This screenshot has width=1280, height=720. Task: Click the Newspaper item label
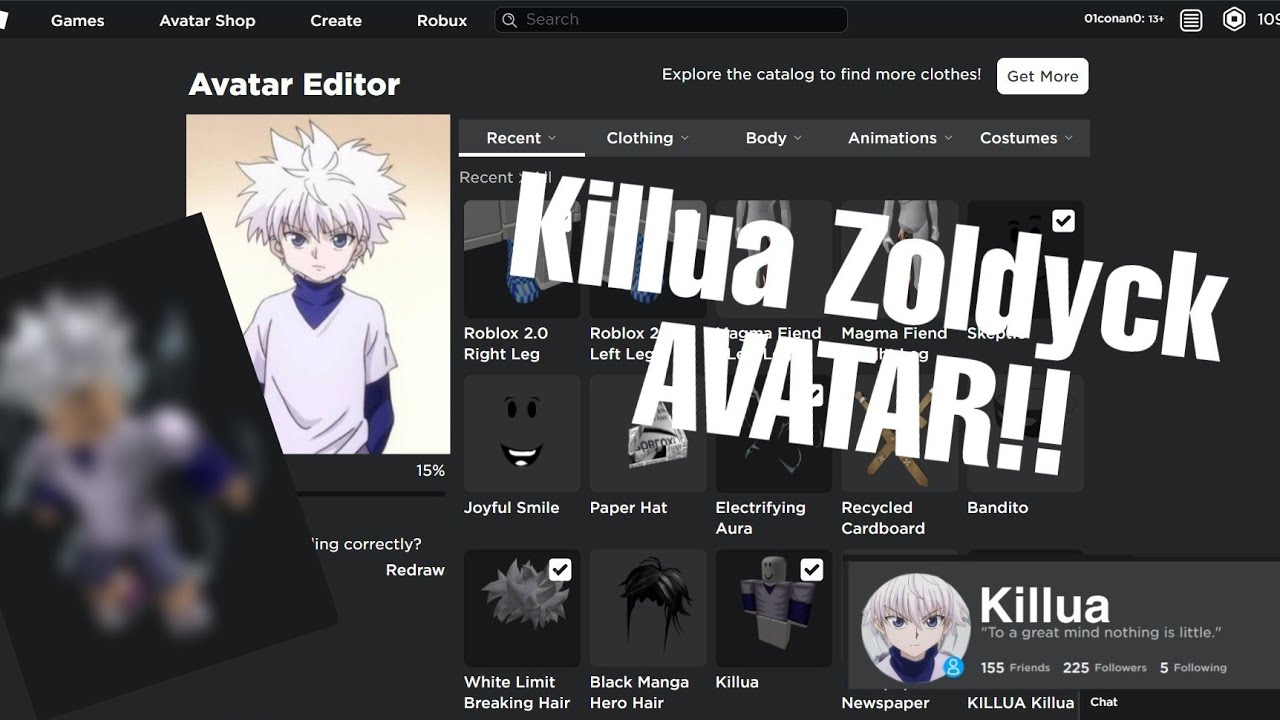(x=885, y=703)
